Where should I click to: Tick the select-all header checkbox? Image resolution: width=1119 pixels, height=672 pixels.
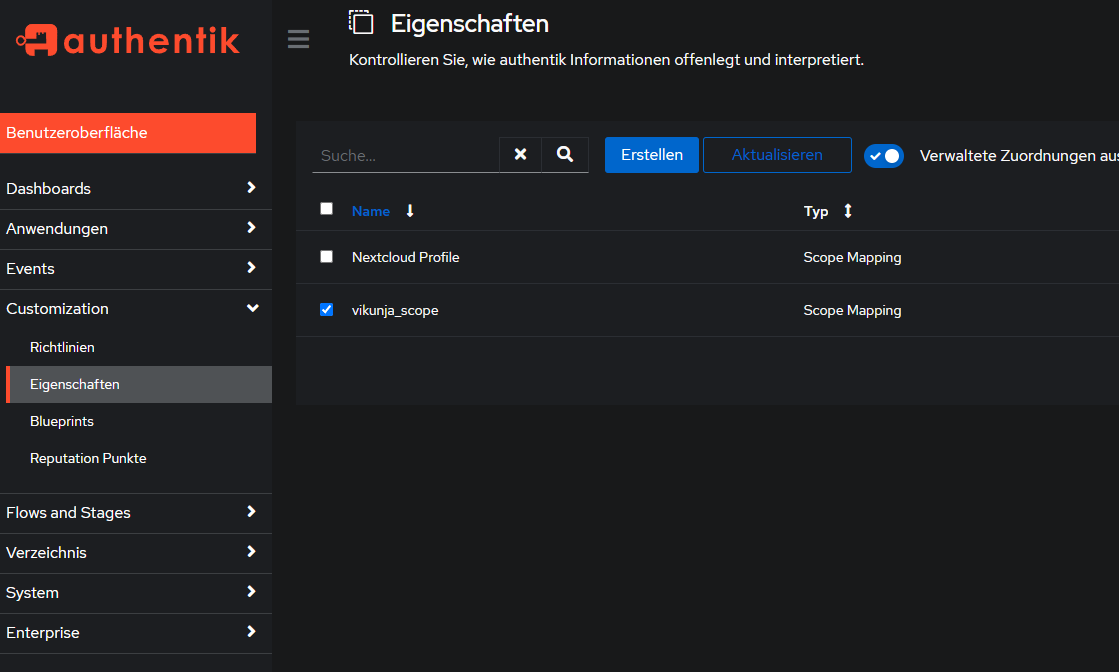click(x=326, y=209)
